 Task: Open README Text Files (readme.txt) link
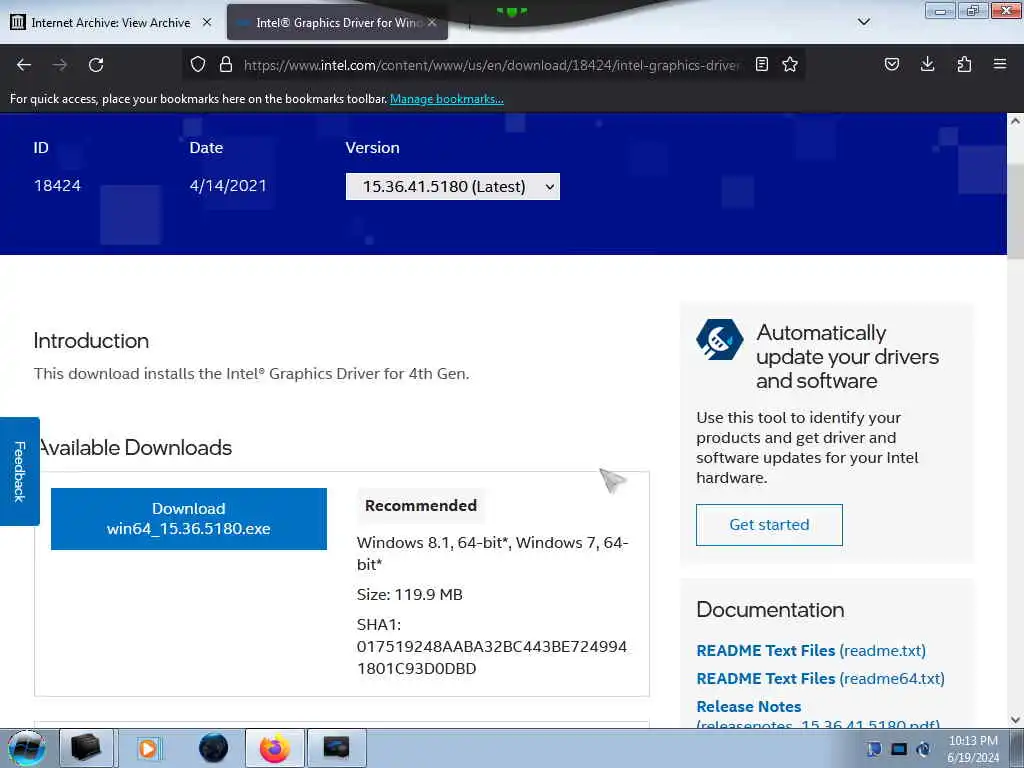point(811,650)
